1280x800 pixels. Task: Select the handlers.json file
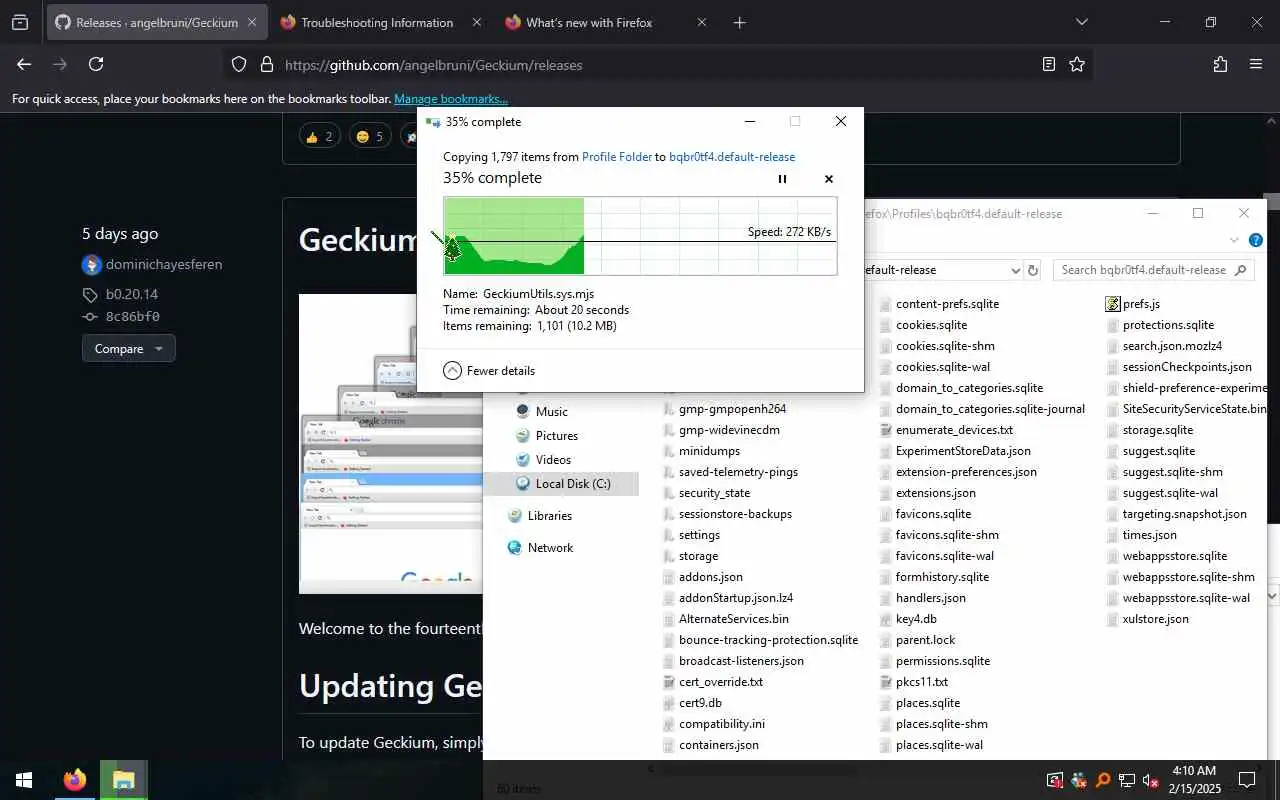923,598
